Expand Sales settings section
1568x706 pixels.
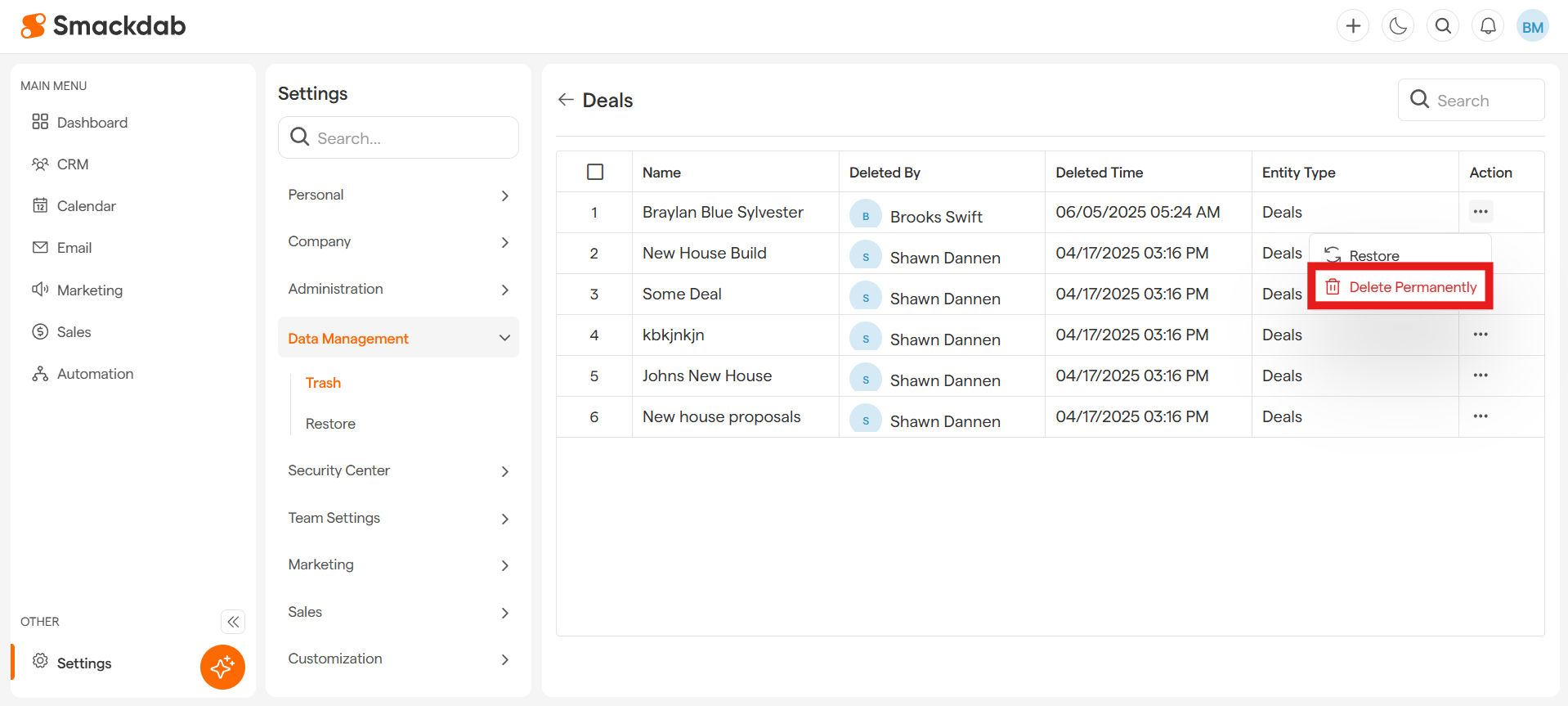[398, 612]
